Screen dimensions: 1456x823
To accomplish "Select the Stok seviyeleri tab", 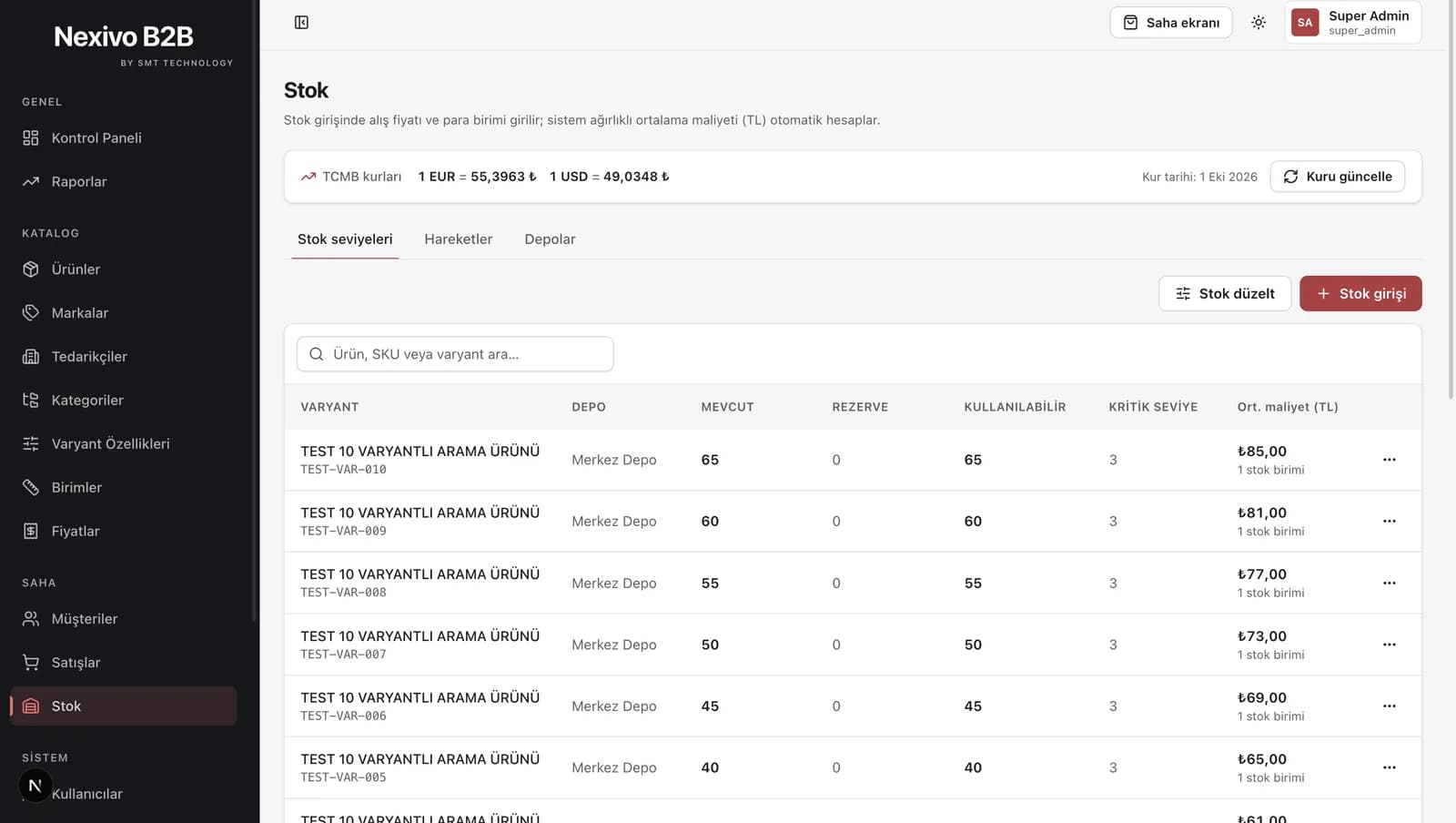I will click(345, 239).
